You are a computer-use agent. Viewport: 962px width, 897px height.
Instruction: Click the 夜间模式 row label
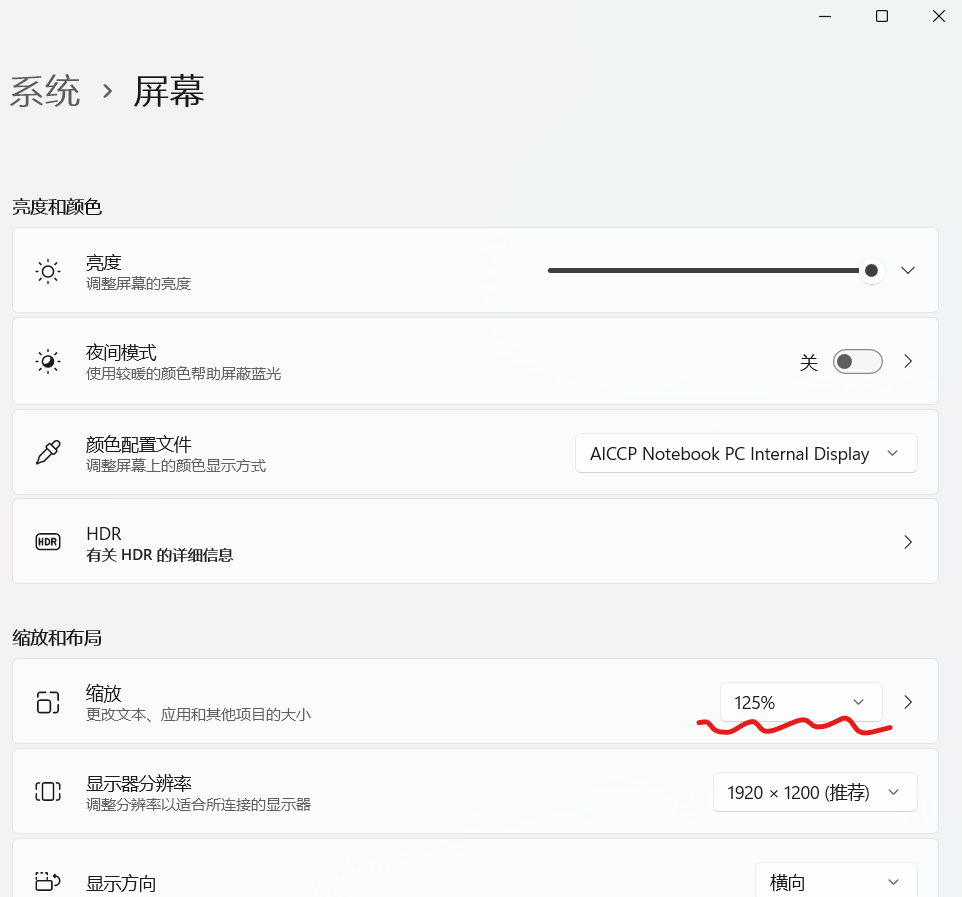pyautogui.click(x=121, y=353)
